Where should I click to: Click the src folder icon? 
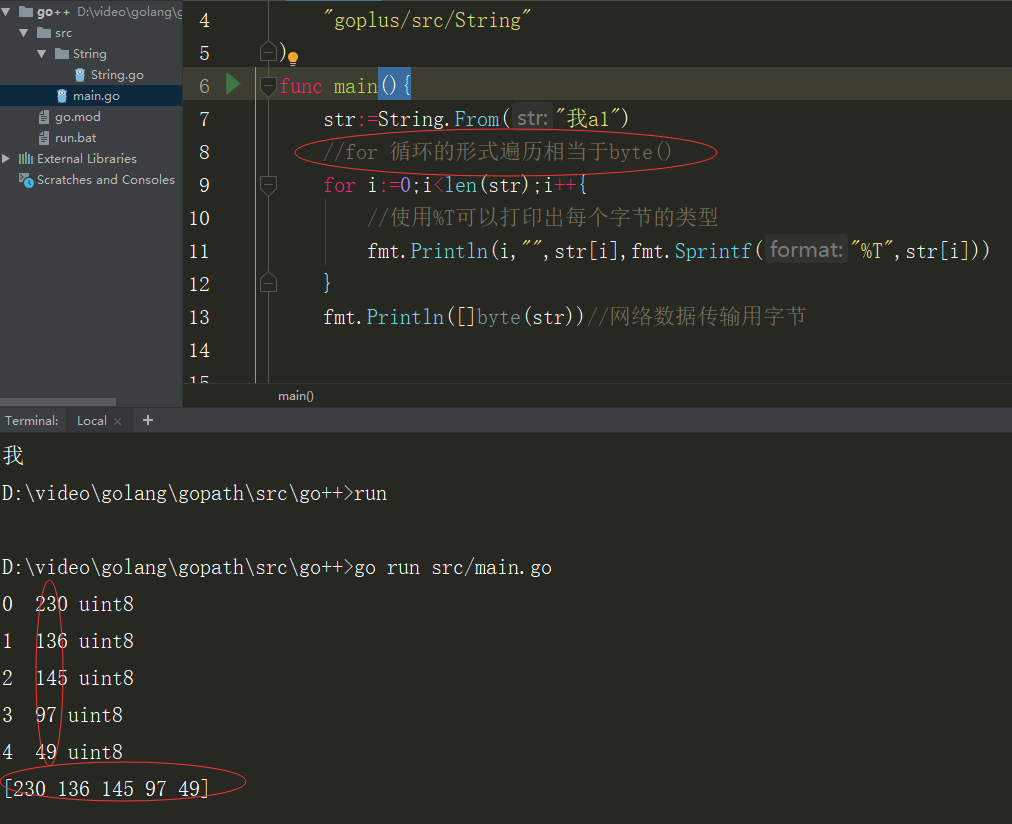(x=44, y=33)
